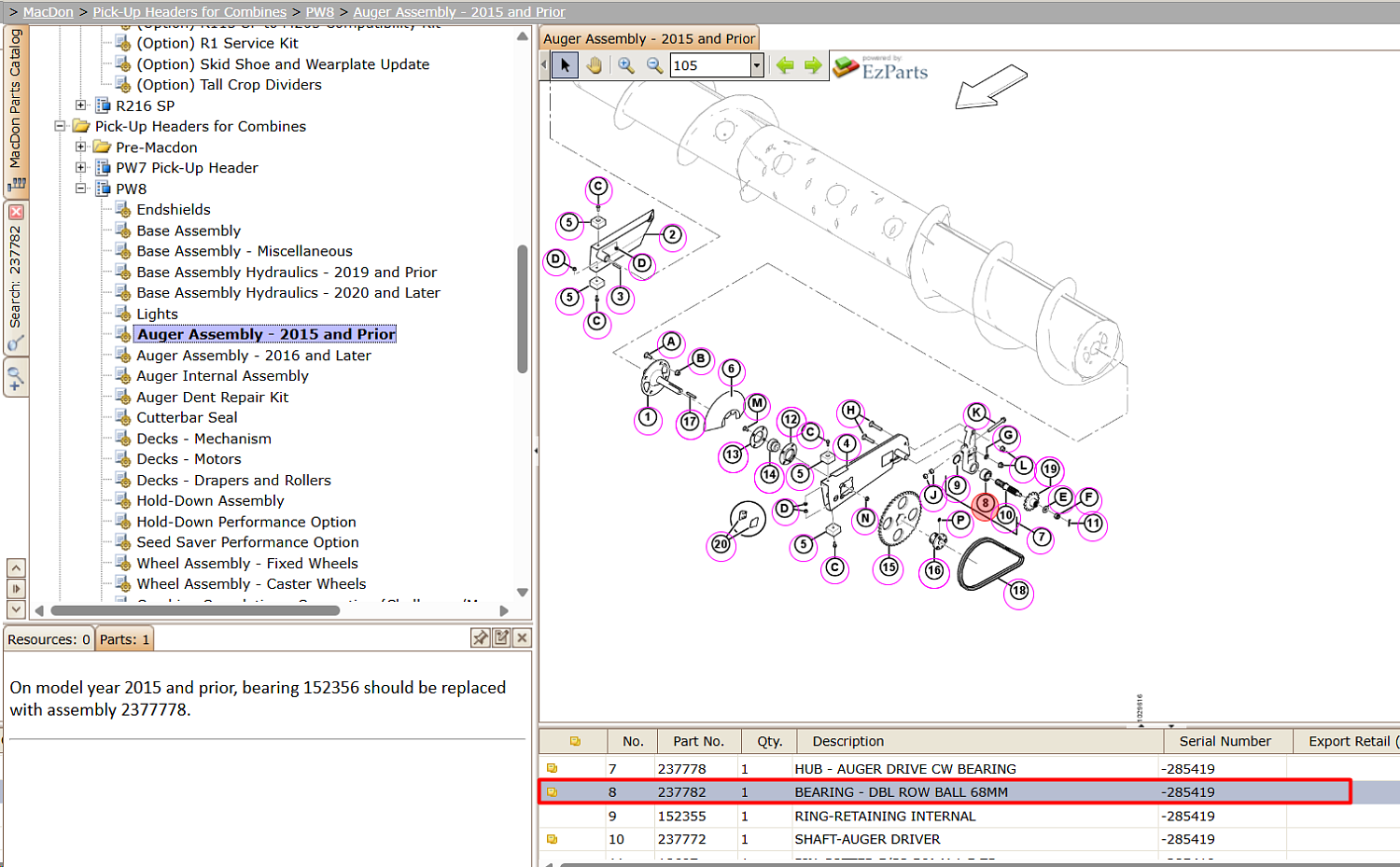Collapse the PW8 tree node
This screenshot has width=1400, height=867.
(81, 189)
